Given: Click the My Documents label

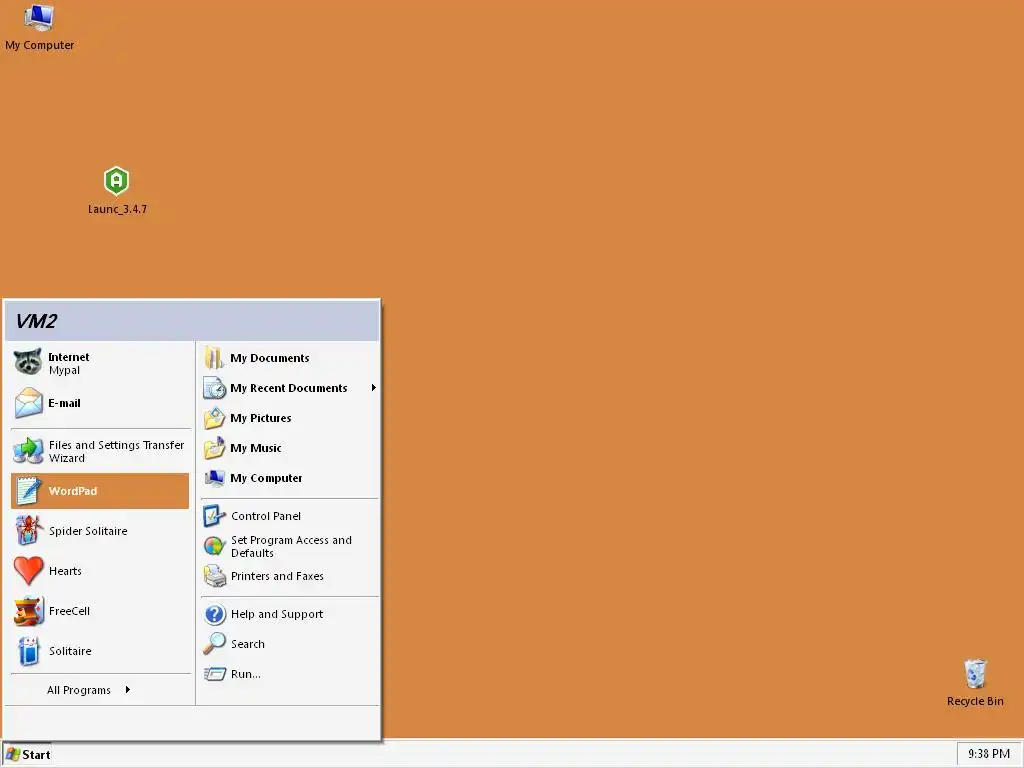Looking at the screenshot, I should point(270,358).
